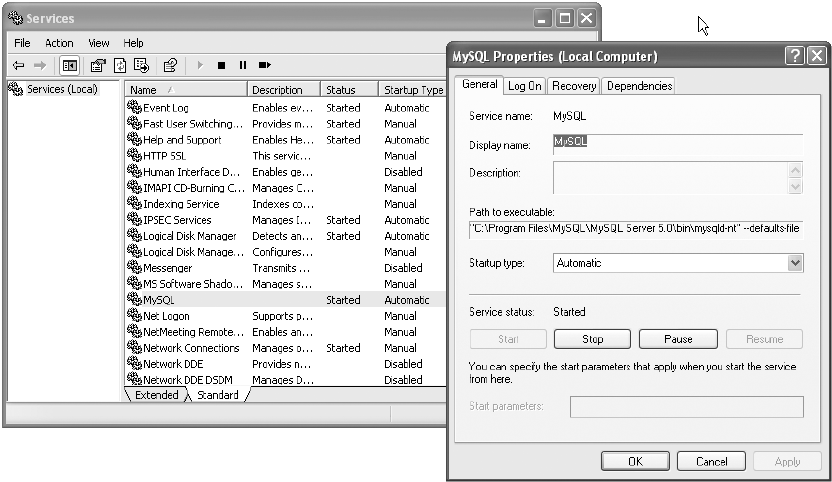Open Properties via the toolbar properties icon
This screenshot has height=482, width=832.
(98, 65)
